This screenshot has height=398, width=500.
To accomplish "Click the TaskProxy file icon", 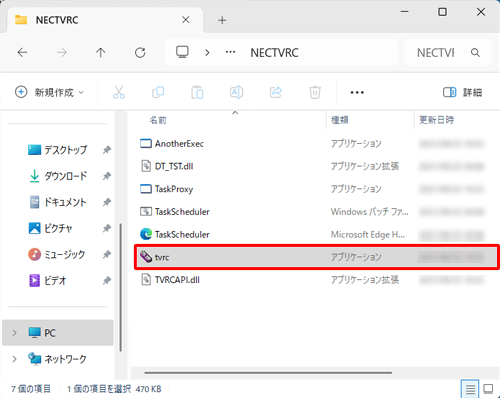I will click(x=146, y=189).
